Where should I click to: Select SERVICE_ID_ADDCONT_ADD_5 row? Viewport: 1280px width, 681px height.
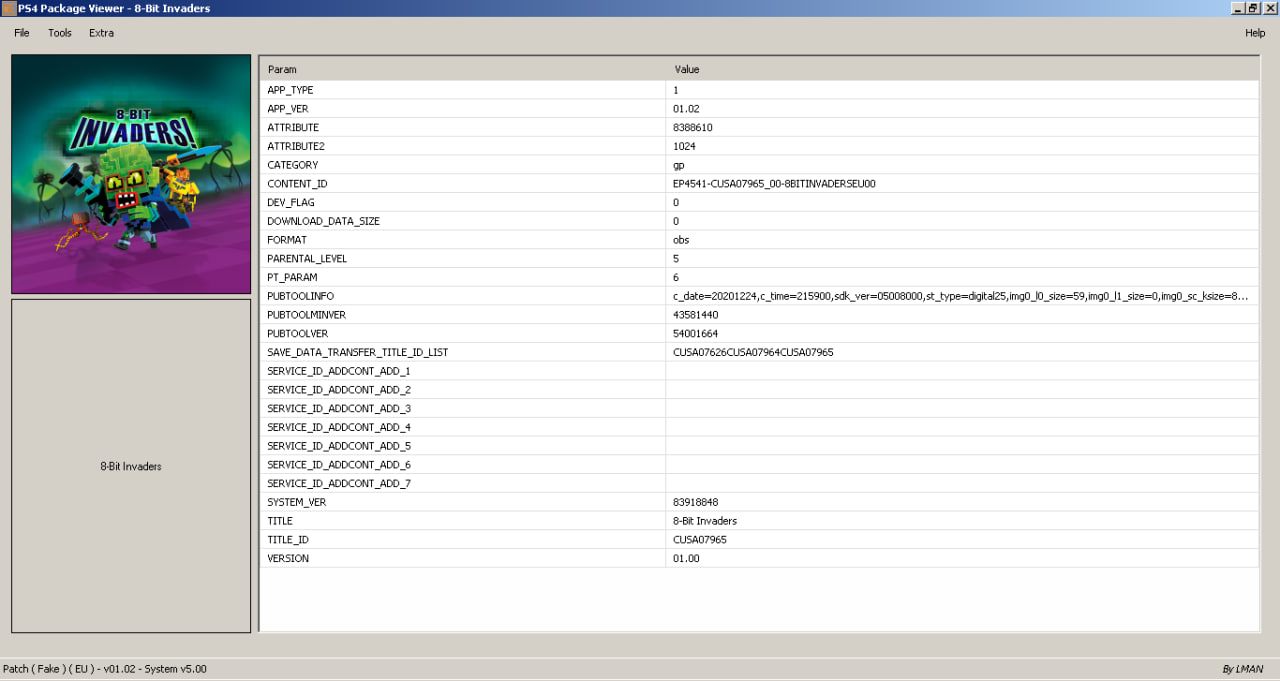[x=759, y=447]
